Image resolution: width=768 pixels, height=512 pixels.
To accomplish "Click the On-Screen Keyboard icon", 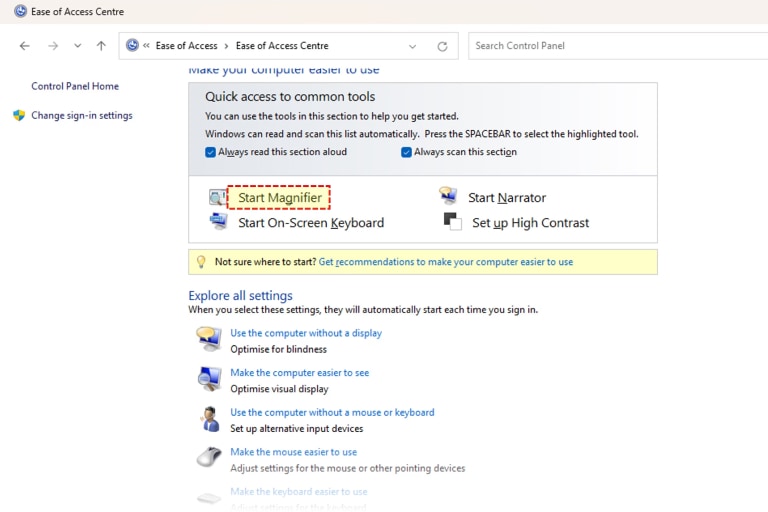I will (217, 222).
